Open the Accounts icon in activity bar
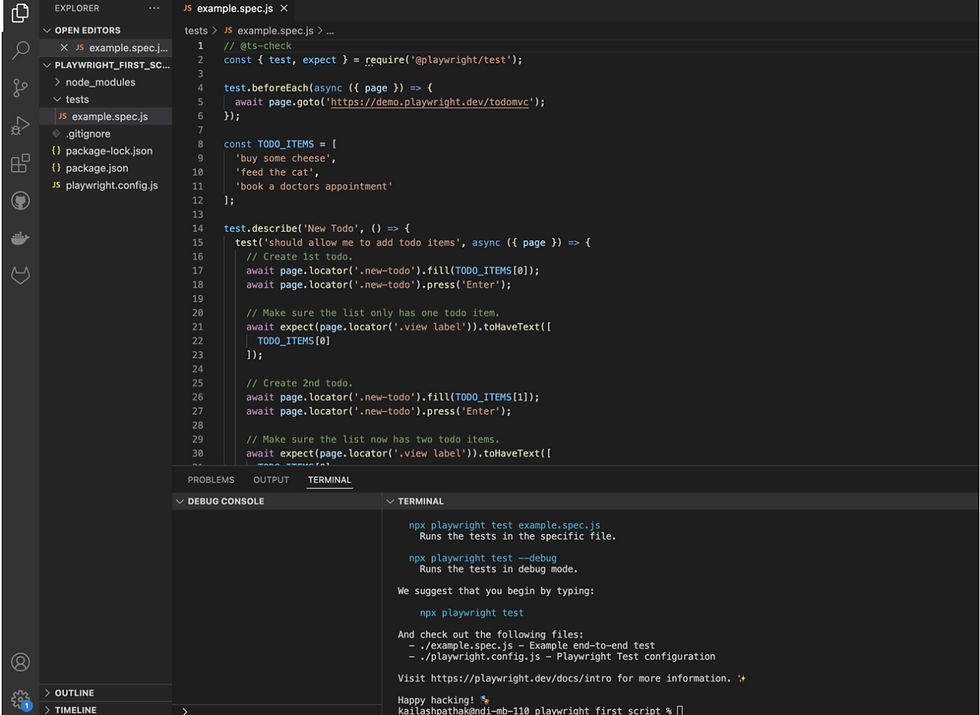This screenshot has width=980, height=715. coord(20,662)
